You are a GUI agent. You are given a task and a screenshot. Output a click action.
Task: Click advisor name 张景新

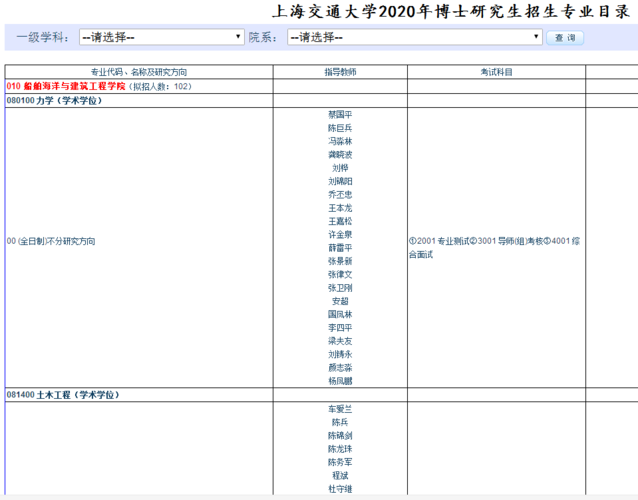(x=340, y=261)
